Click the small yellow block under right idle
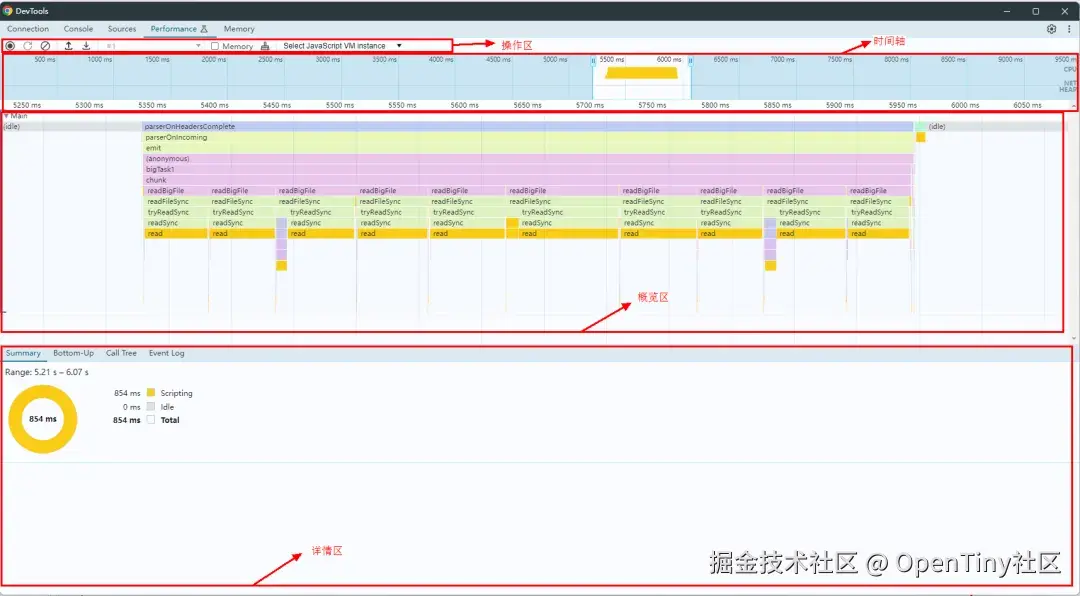This screenshot has height=596, width=1080. point(921,137)
